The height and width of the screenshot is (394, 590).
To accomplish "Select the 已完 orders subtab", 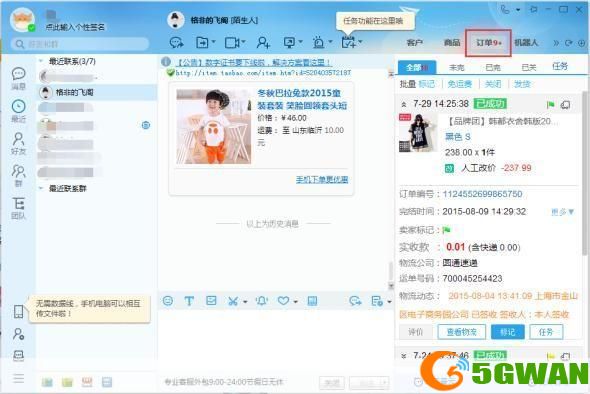I will click(493, 67).
